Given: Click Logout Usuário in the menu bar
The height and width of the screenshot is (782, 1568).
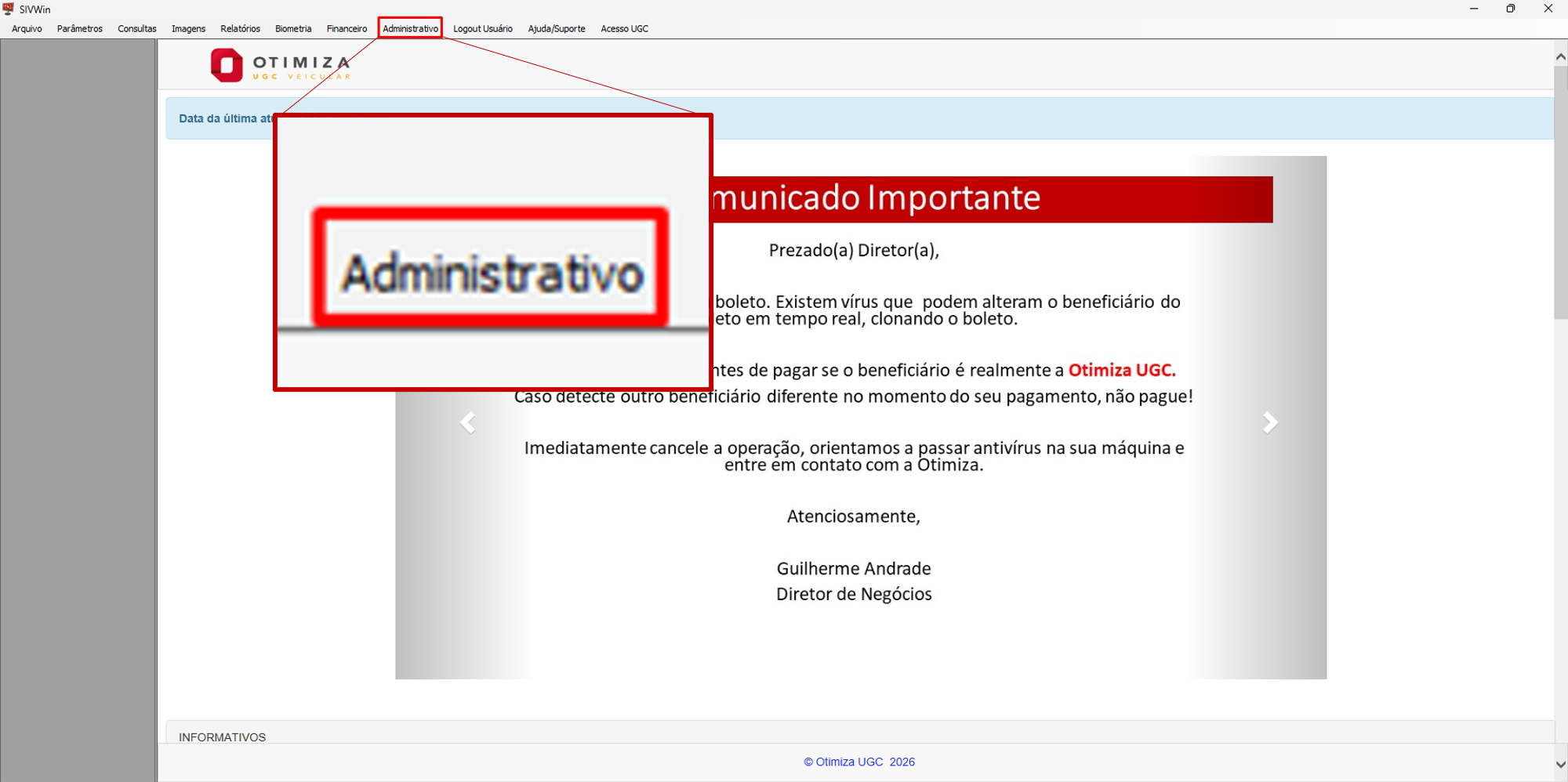Looking at the screenshot, I should pos(483,29).
